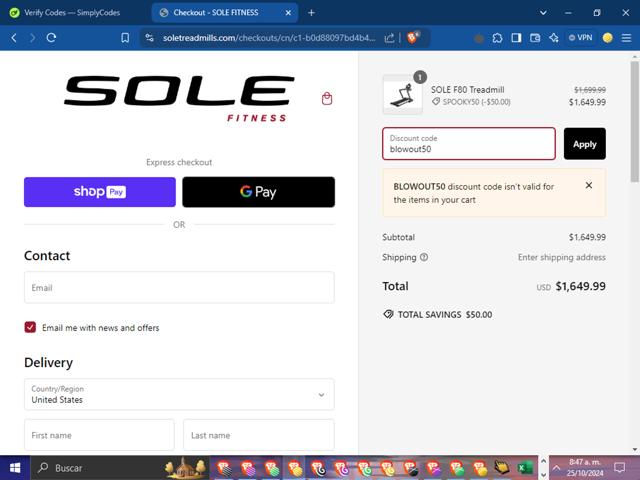Open the hand cursor app in taskbar
The height and width of the screenshot is (480, 640).
(502, 468)
